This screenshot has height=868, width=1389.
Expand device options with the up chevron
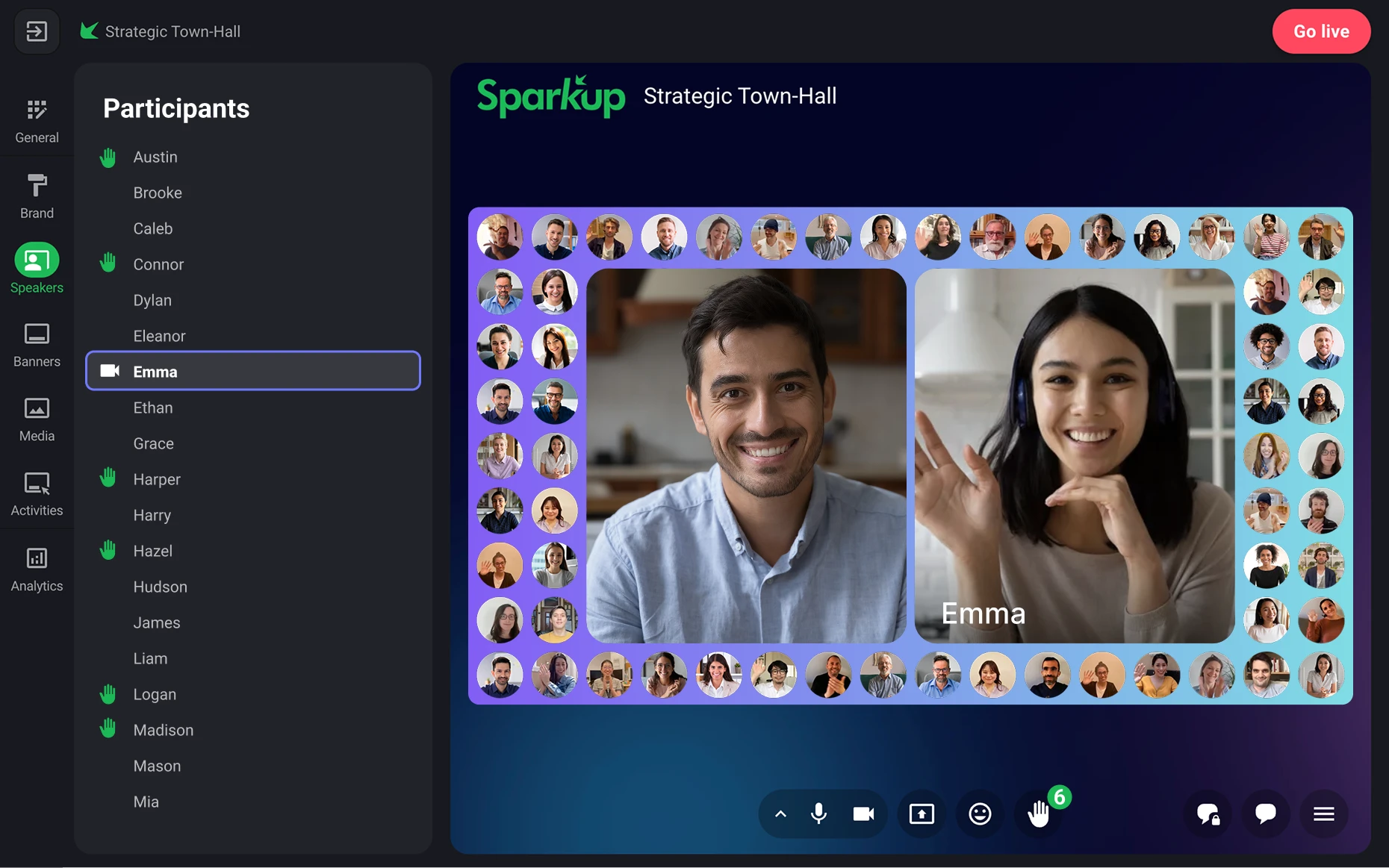point(780,814)
